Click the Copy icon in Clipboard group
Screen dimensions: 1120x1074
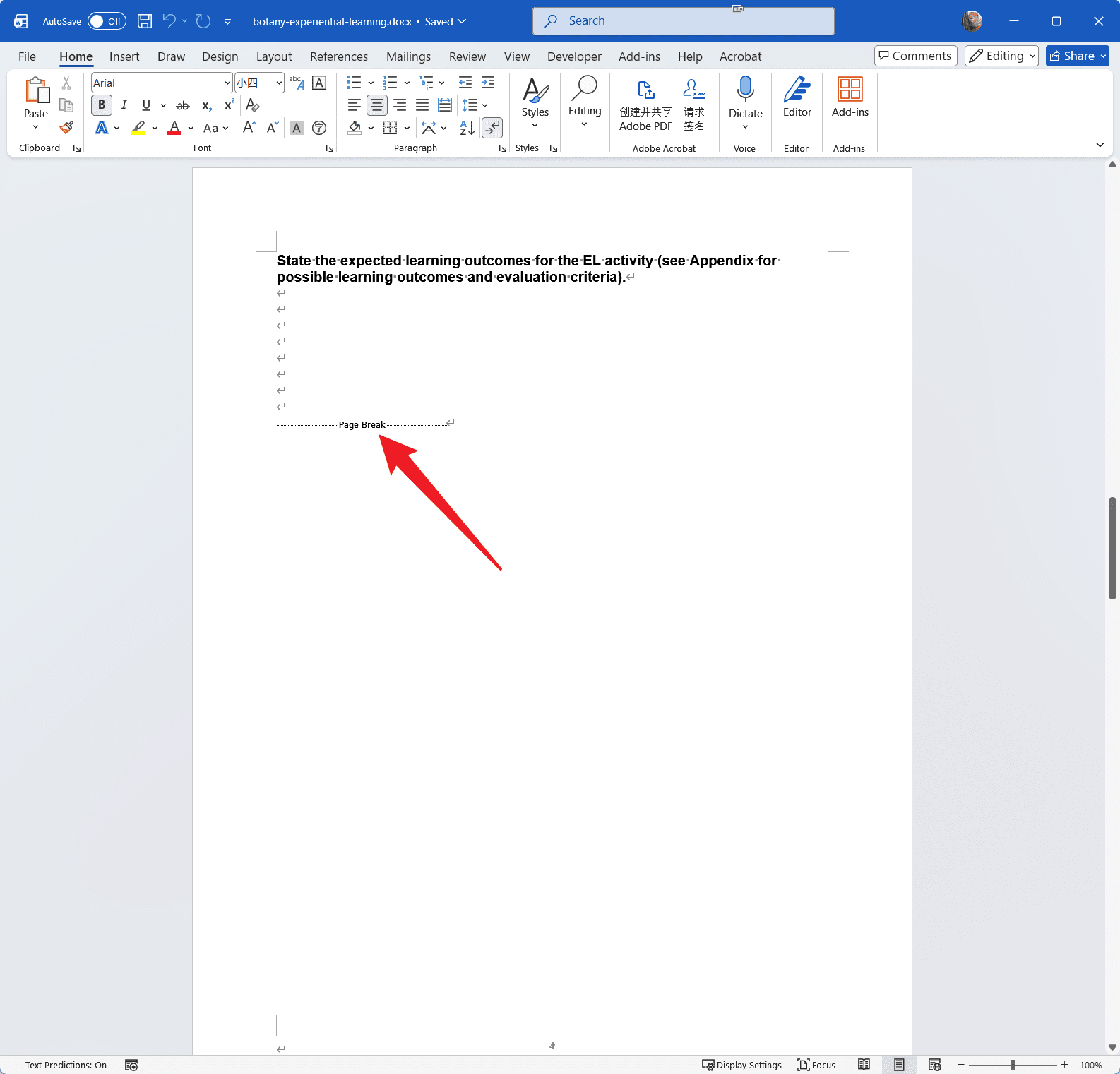[66, 105]
